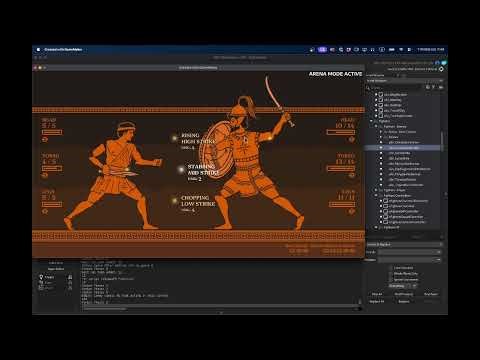Select the shield icon under player's LEGS bar

tap(45, 211)
